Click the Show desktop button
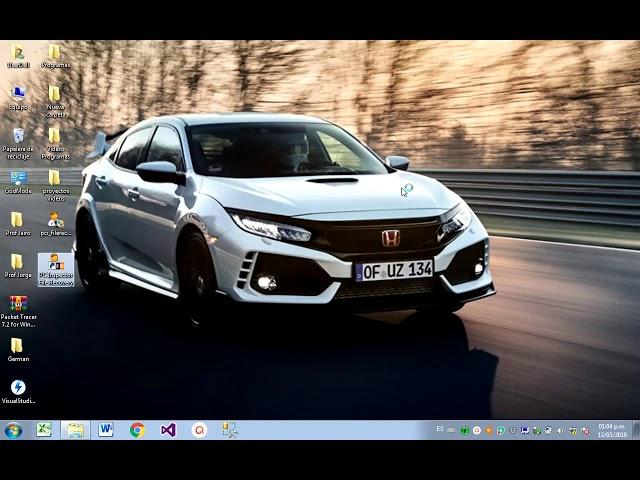This screenshot has height=480, width=640. click(x=636, y=430)
